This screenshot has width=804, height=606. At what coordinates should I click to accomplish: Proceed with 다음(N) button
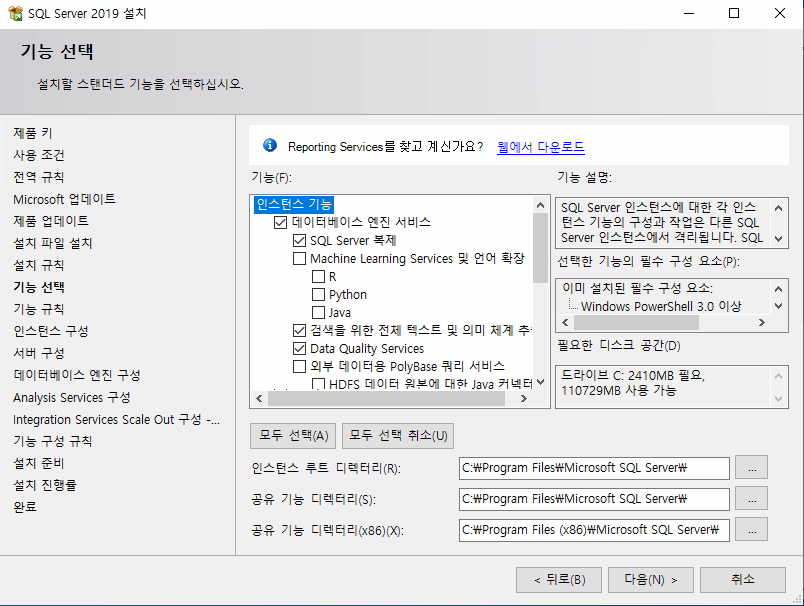pos(651,580)
